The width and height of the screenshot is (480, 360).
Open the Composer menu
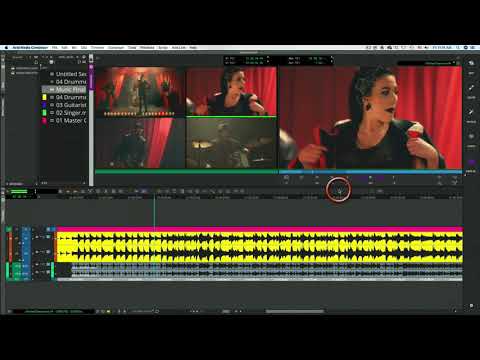click(116, 48)
